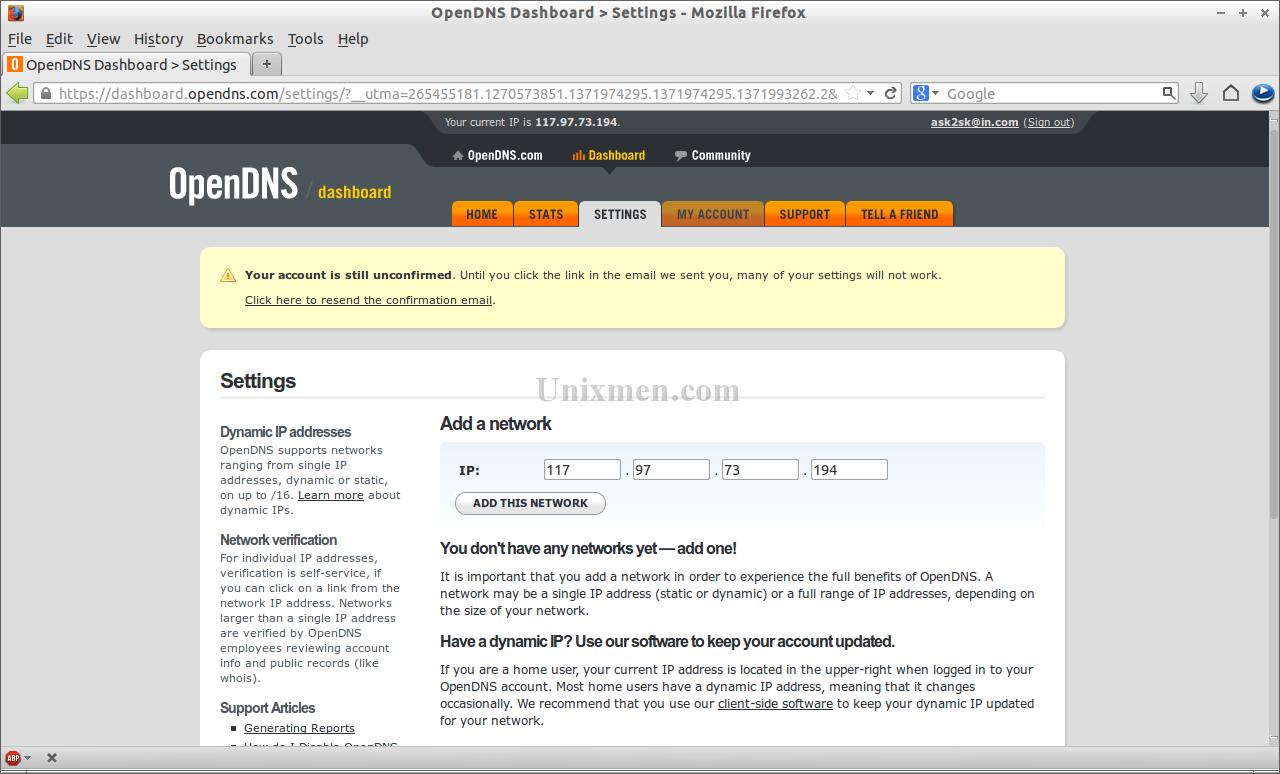Click the Learn more link about dynamic IPs

(331, 495)
